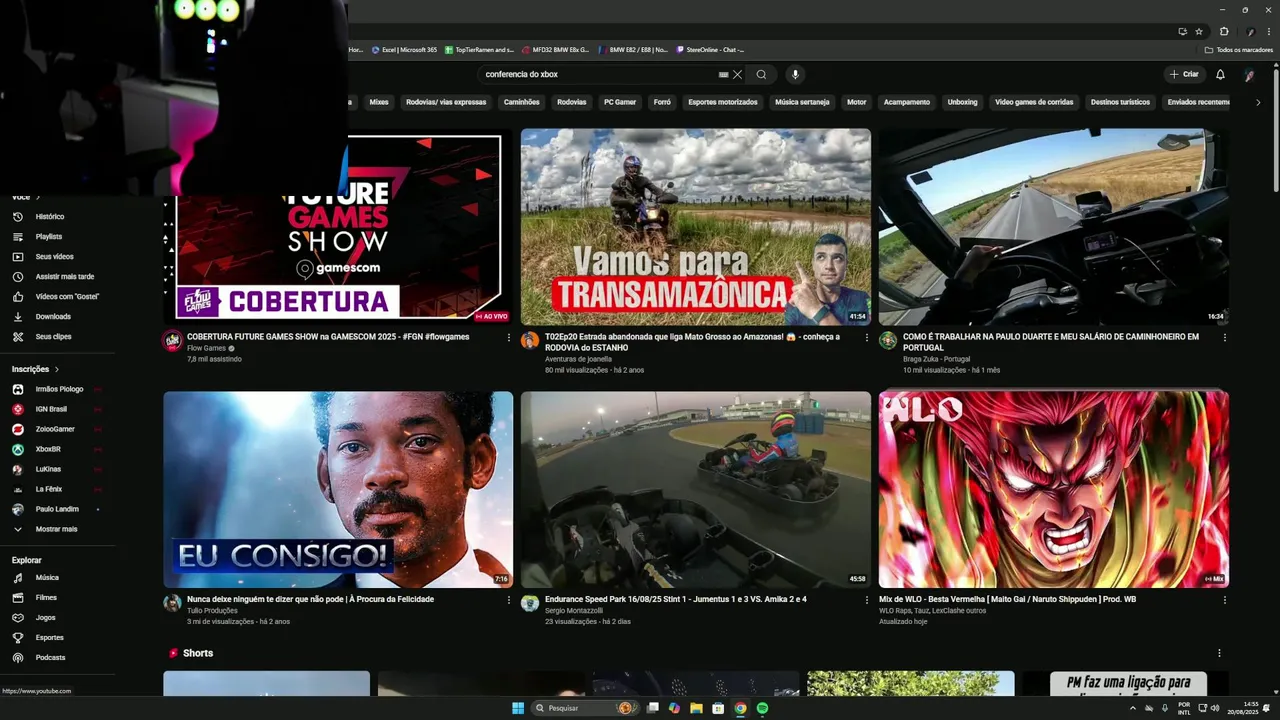Filter by the Música sertaneja chip
This screenshot has height=720, width=1280.
pyautogui.click(x=802, y=102)
